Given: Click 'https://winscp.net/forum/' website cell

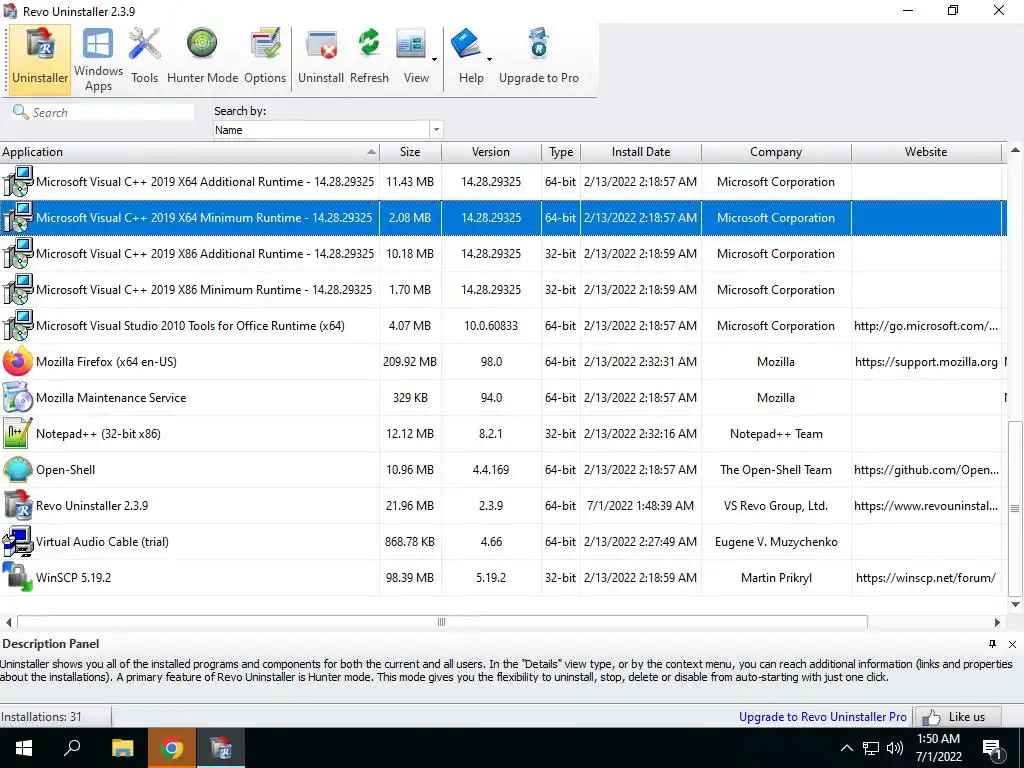Looking at the screenshot, I should click(x=926, y=577).
